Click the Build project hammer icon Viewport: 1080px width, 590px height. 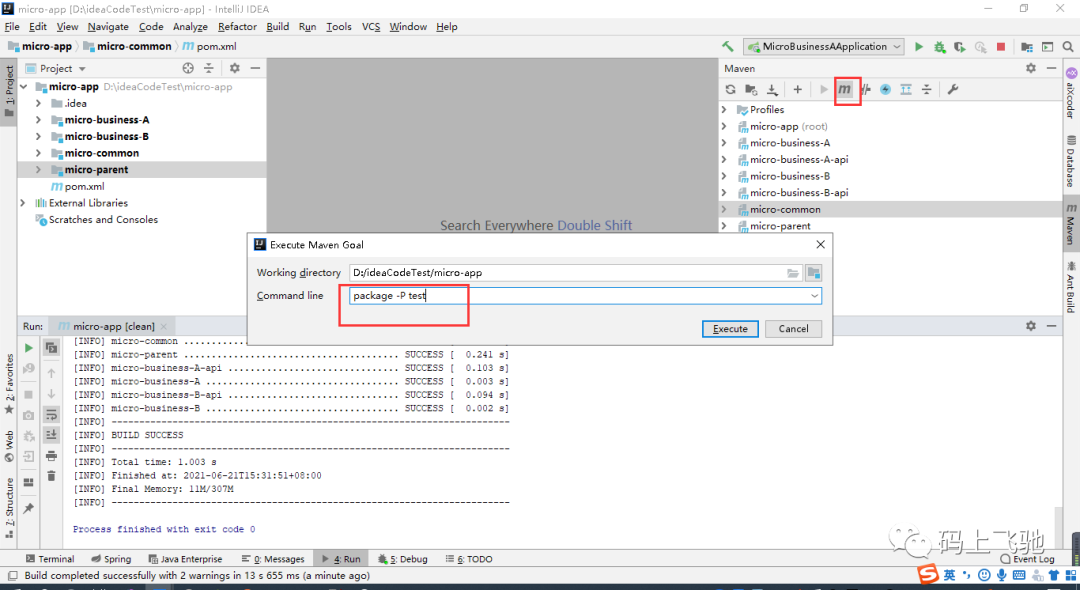pos(728,46)
